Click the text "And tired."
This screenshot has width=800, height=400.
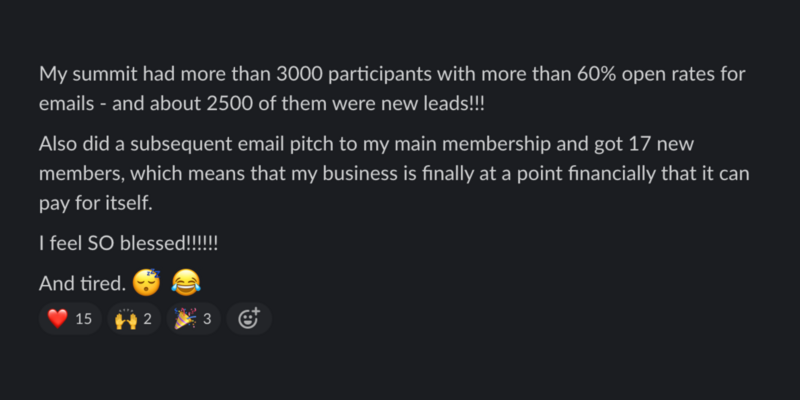tap(82, 284)
